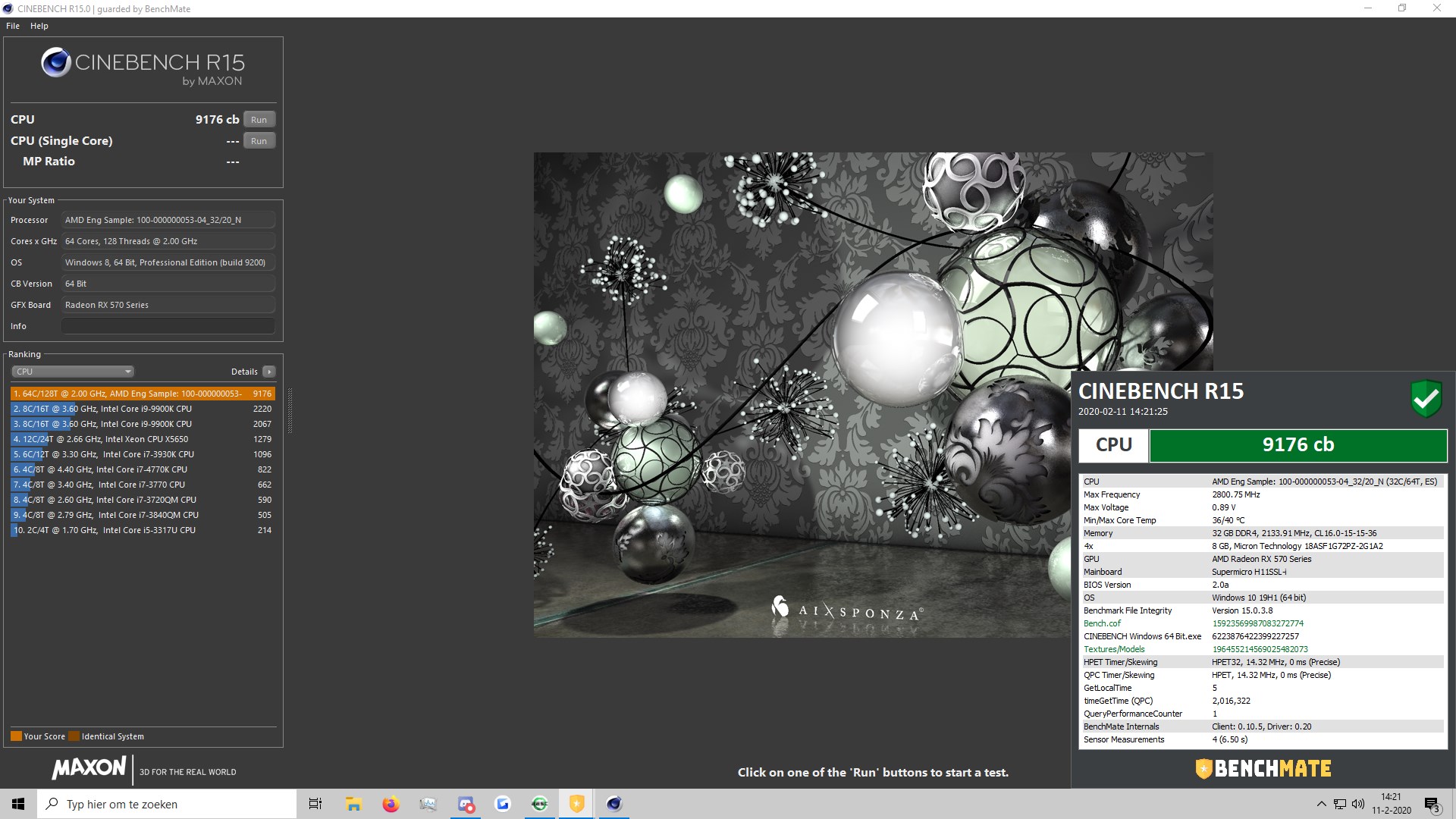This screenshot has width=1456, height=819.
Task: Select ranking row 3 i9-9900K scoring 2067
Action: click(143, 424)
